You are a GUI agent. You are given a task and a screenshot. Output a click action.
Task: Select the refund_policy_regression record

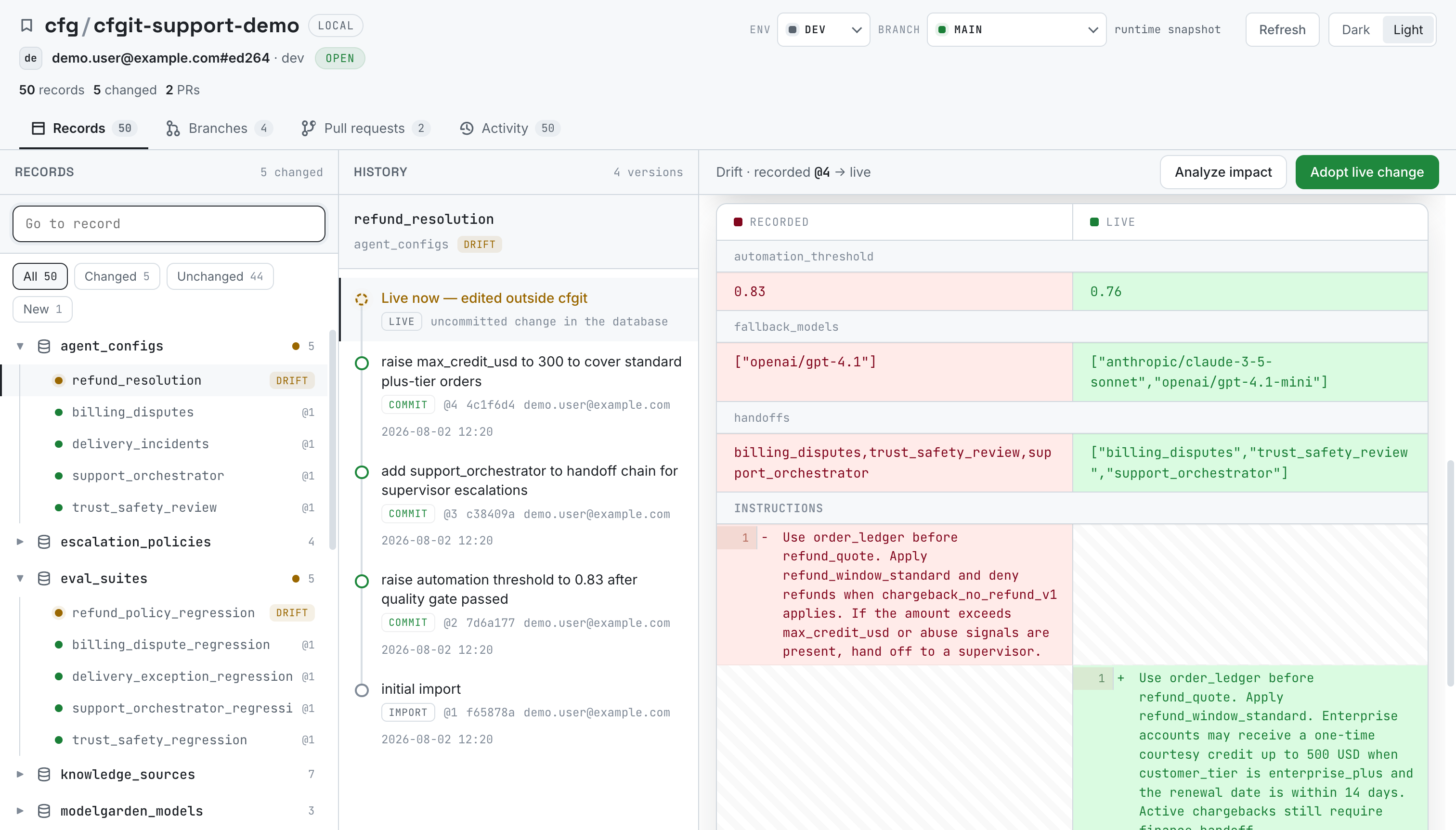[165, 613]
